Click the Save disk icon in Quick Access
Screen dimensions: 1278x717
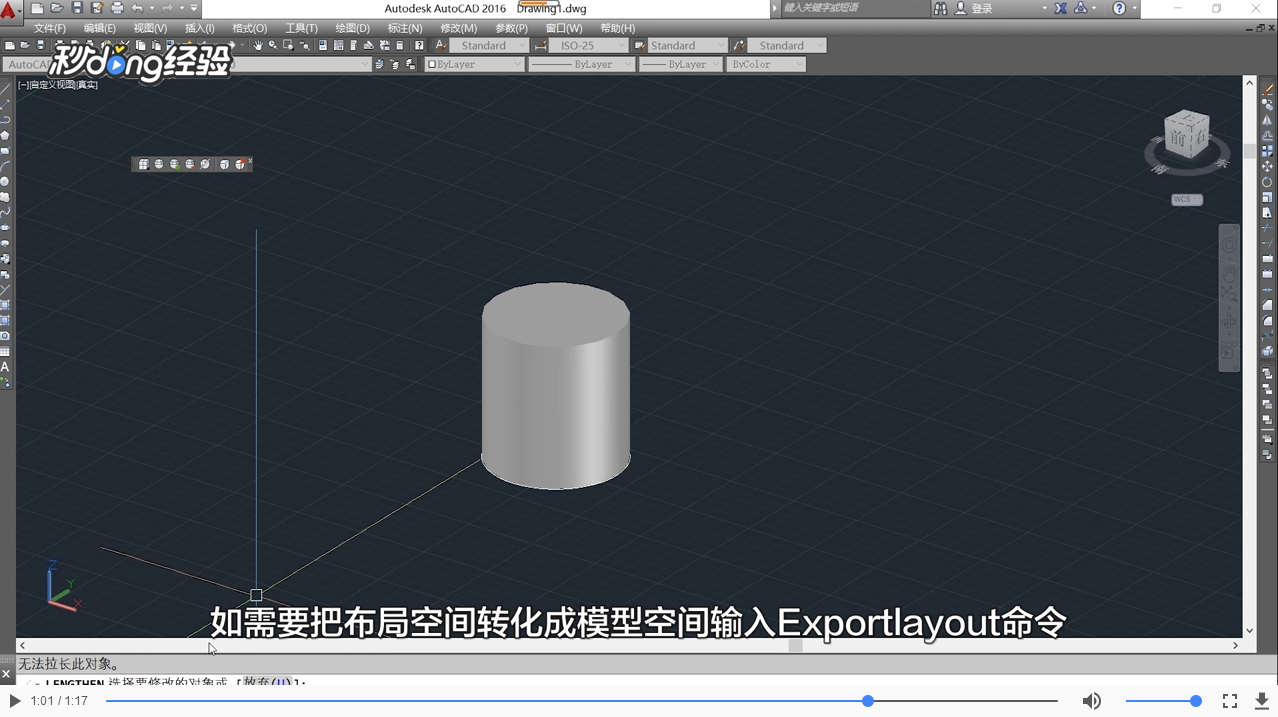pyautogui.click(x=77, y=9)
